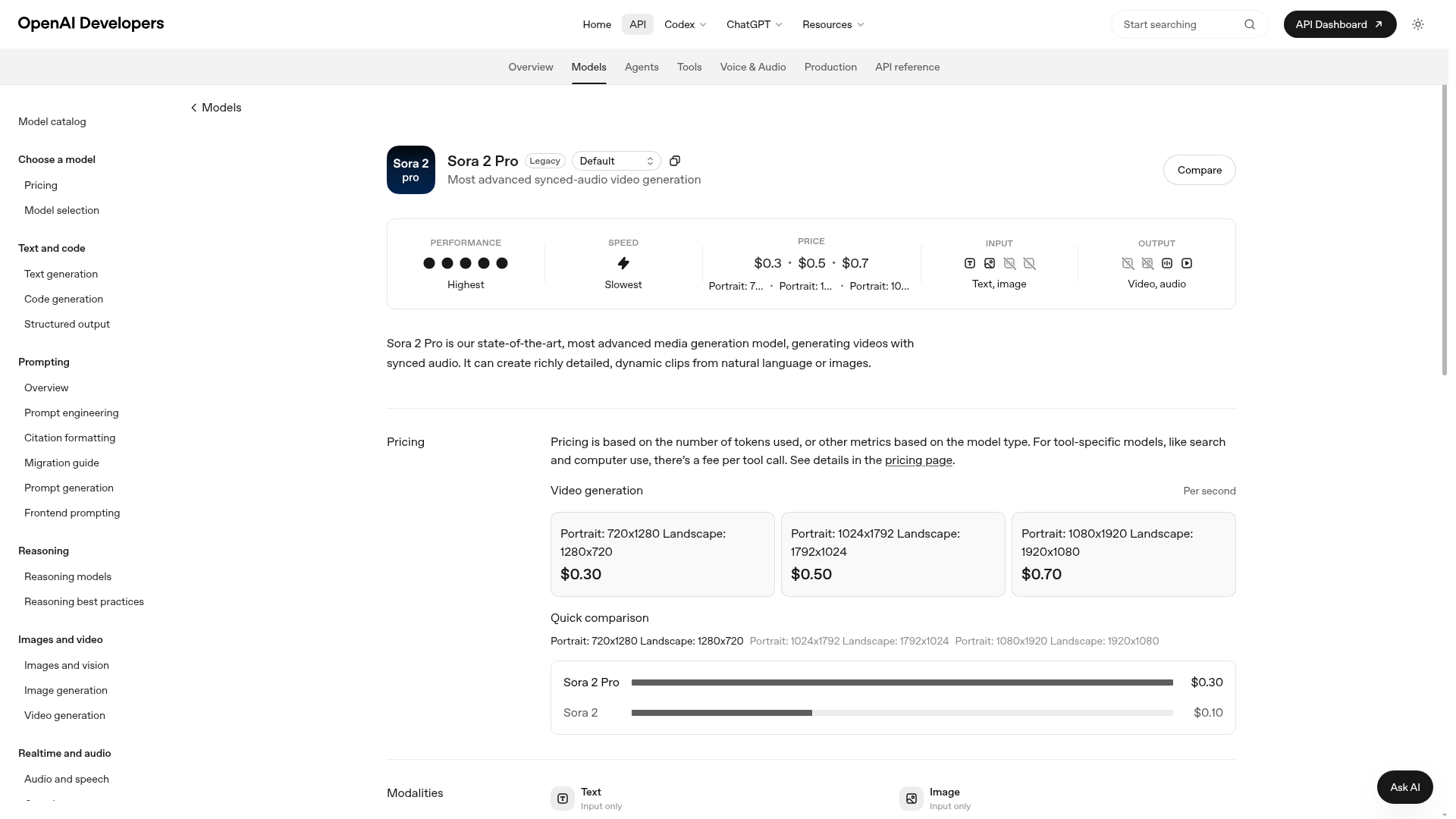Open Structured output sidebar link

point(67,324)
